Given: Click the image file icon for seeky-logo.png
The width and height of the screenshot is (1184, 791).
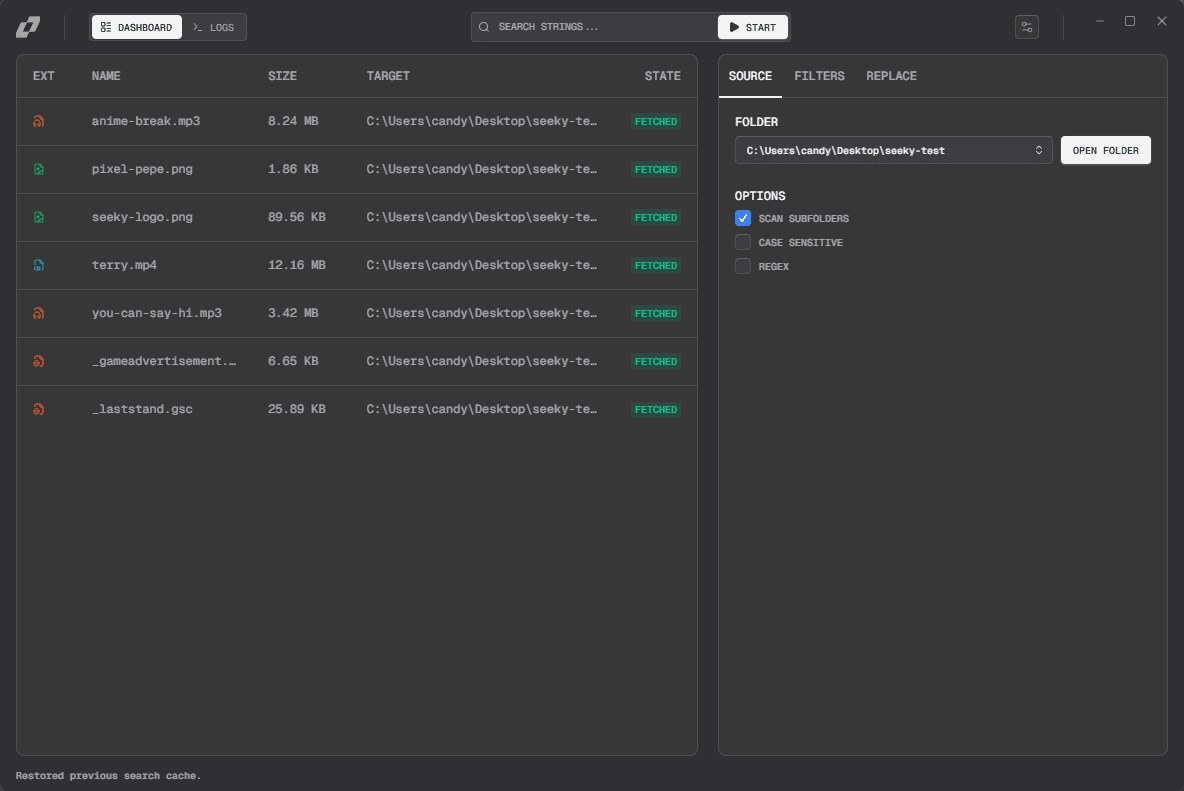Looking at the screenshot, I should [38, 218].
